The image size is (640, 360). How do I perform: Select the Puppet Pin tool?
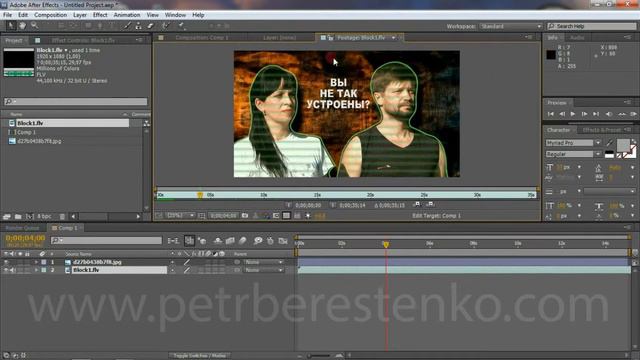click(x=181, y=26)
